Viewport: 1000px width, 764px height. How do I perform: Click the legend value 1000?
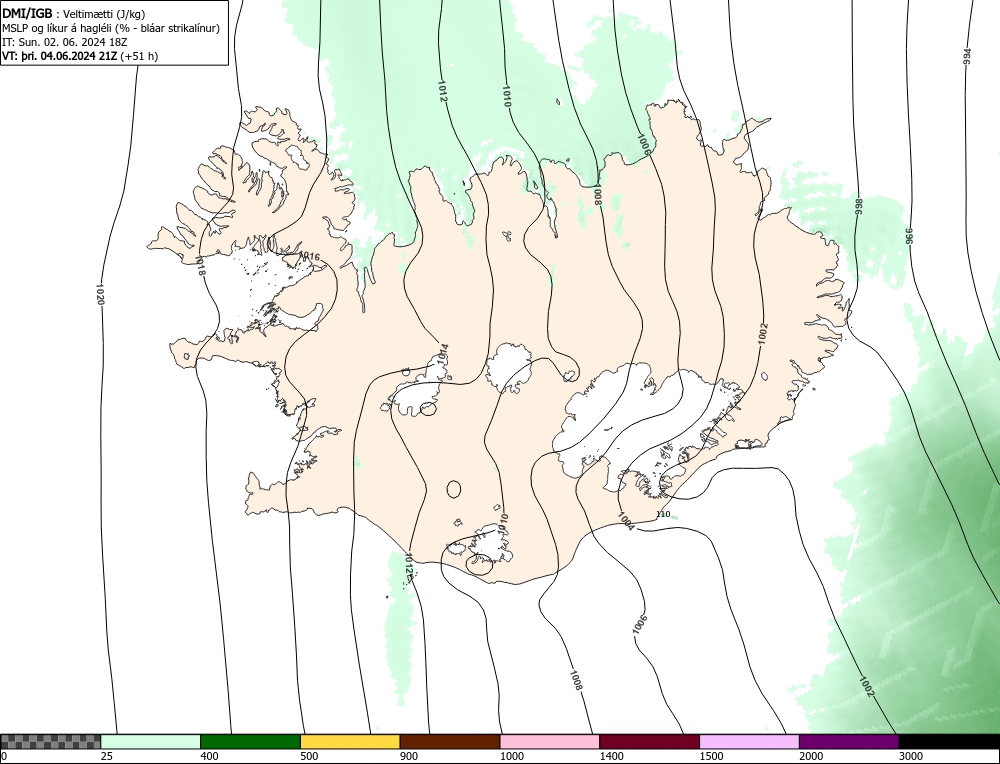(512, 756)
